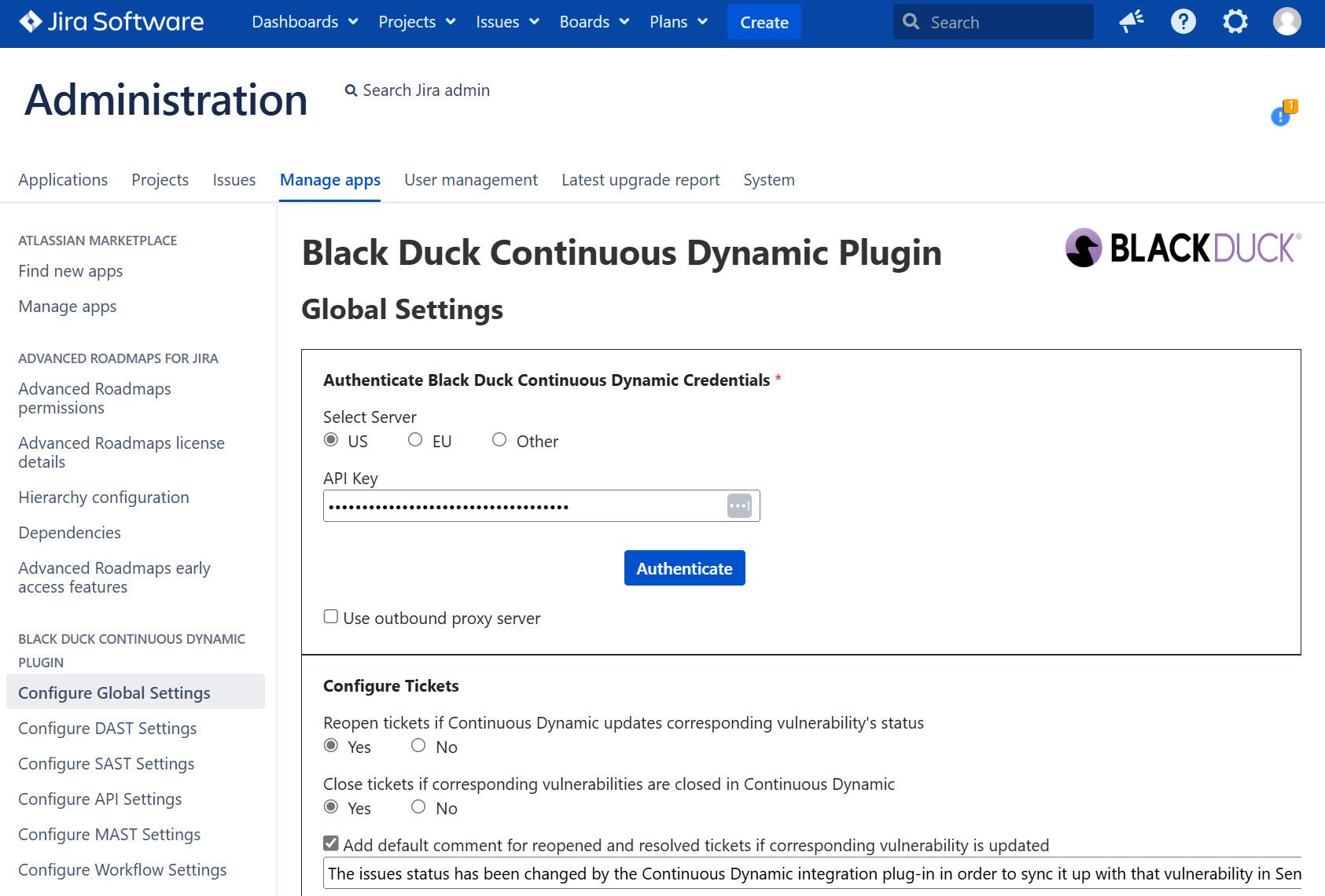Click the top Search input field
This screenshot has width=1325, height=896.
993,22
